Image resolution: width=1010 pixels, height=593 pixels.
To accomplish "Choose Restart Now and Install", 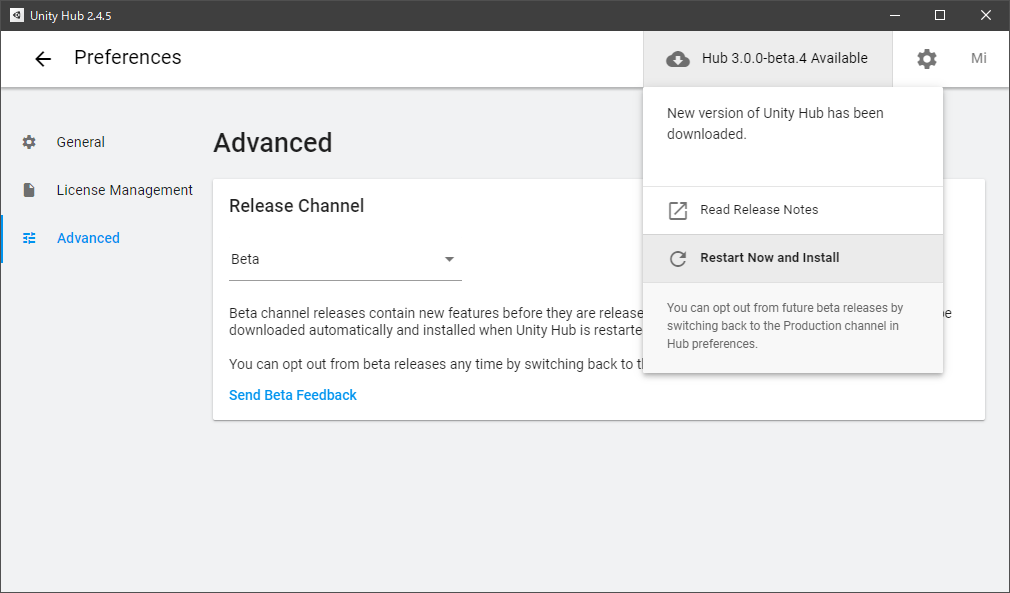I will (x=793, y=258).
